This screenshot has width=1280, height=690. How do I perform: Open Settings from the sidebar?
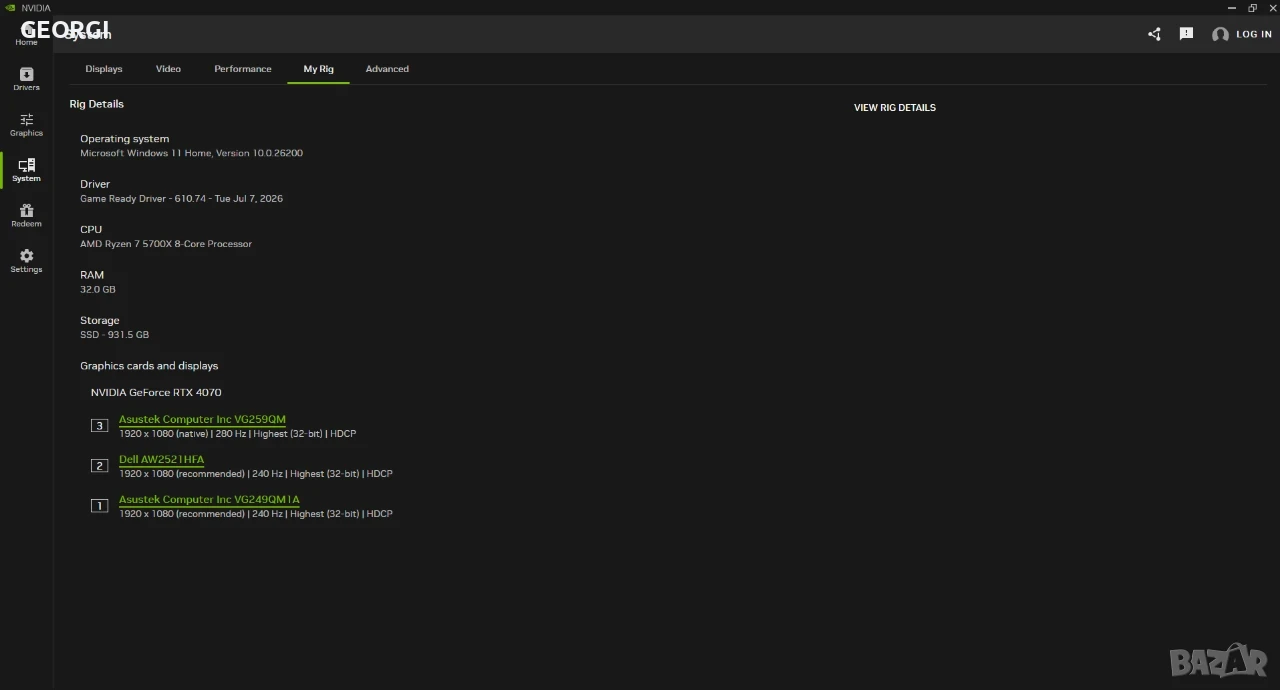26,261
